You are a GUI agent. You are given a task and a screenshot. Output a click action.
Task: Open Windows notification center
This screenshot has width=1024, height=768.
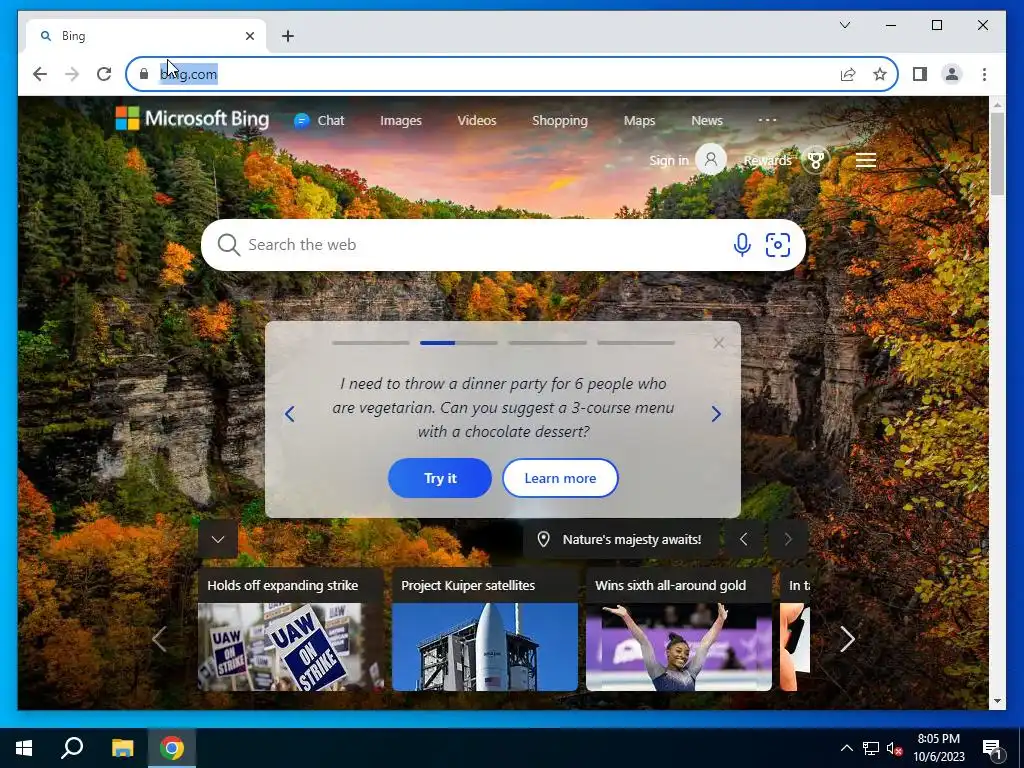point(993,749)
